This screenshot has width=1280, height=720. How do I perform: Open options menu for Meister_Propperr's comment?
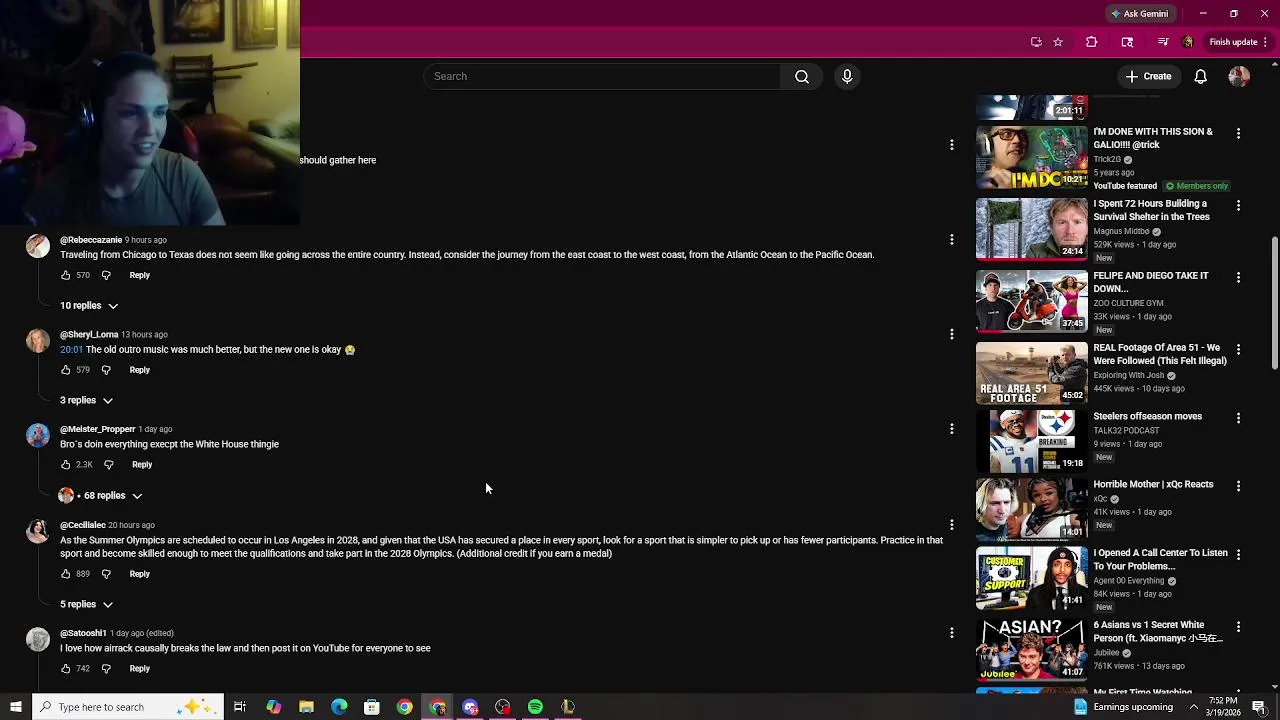coord(951,428)
